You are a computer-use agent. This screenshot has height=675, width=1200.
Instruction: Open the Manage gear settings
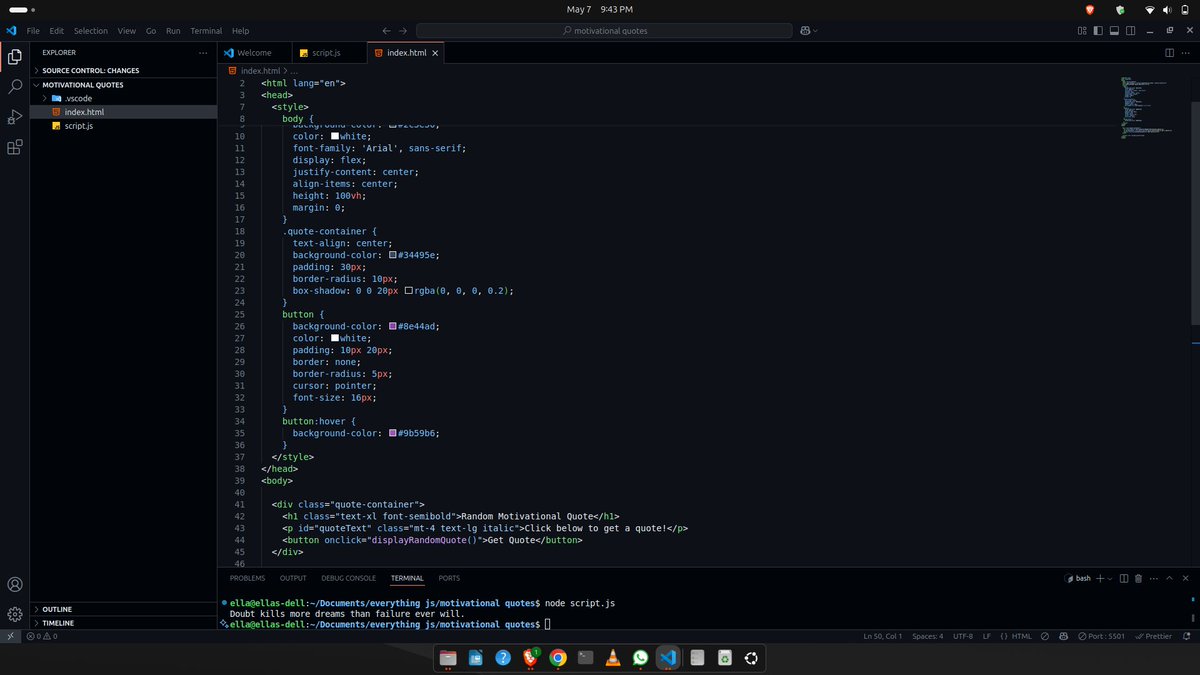click(x=15, y=613)
